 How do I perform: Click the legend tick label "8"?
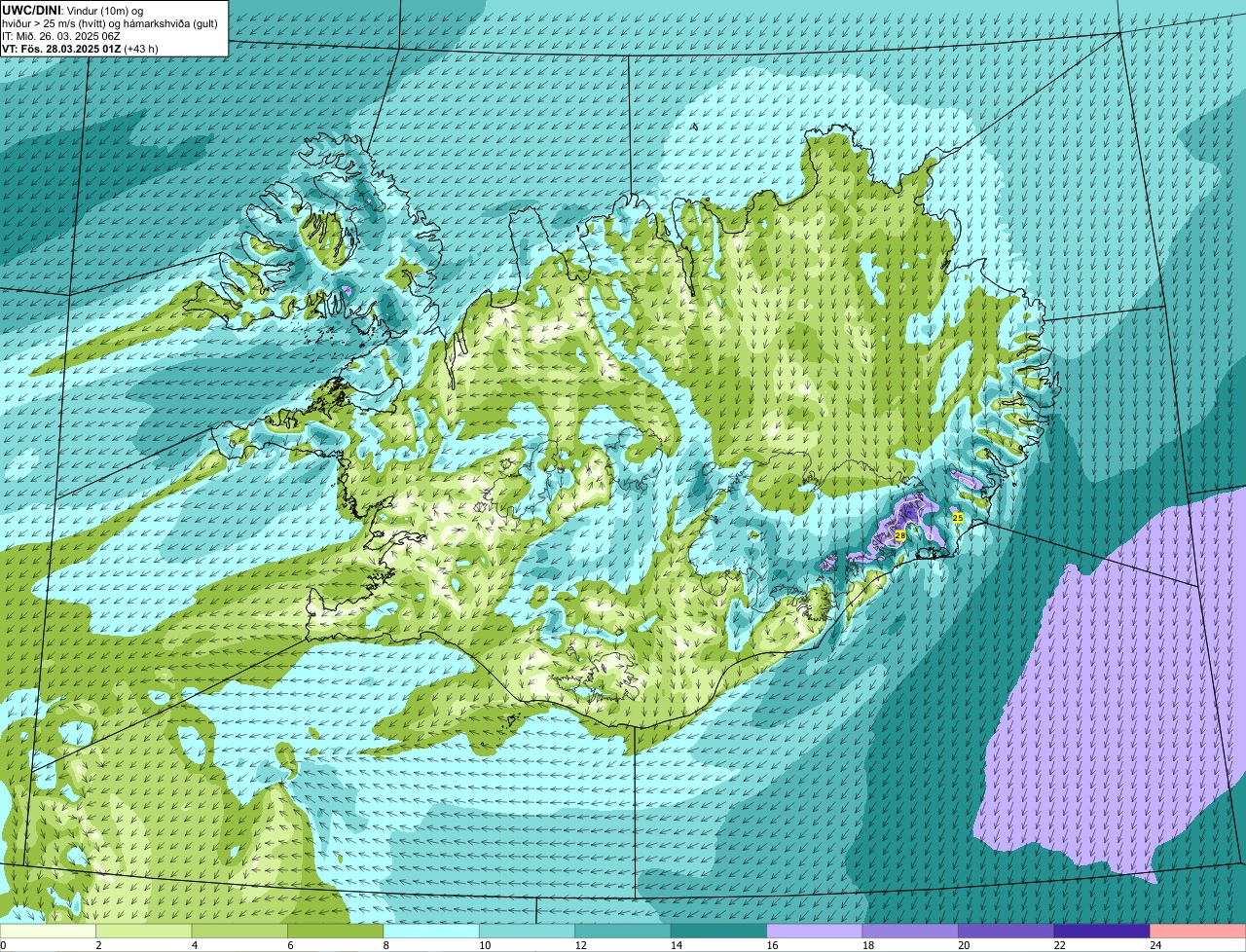(x=385, y=945)
